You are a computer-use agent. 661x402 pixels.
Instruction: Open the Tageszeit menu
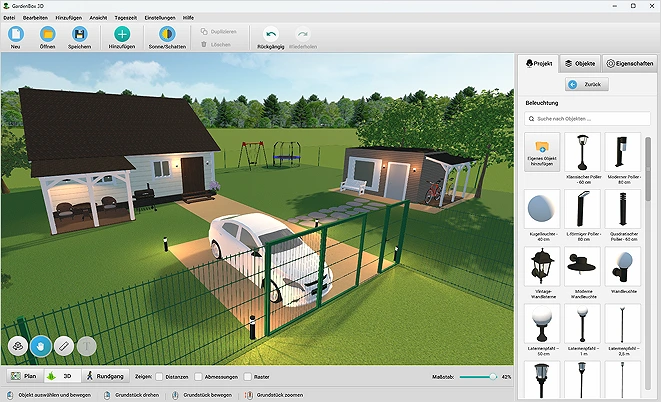tap(126, 18)
